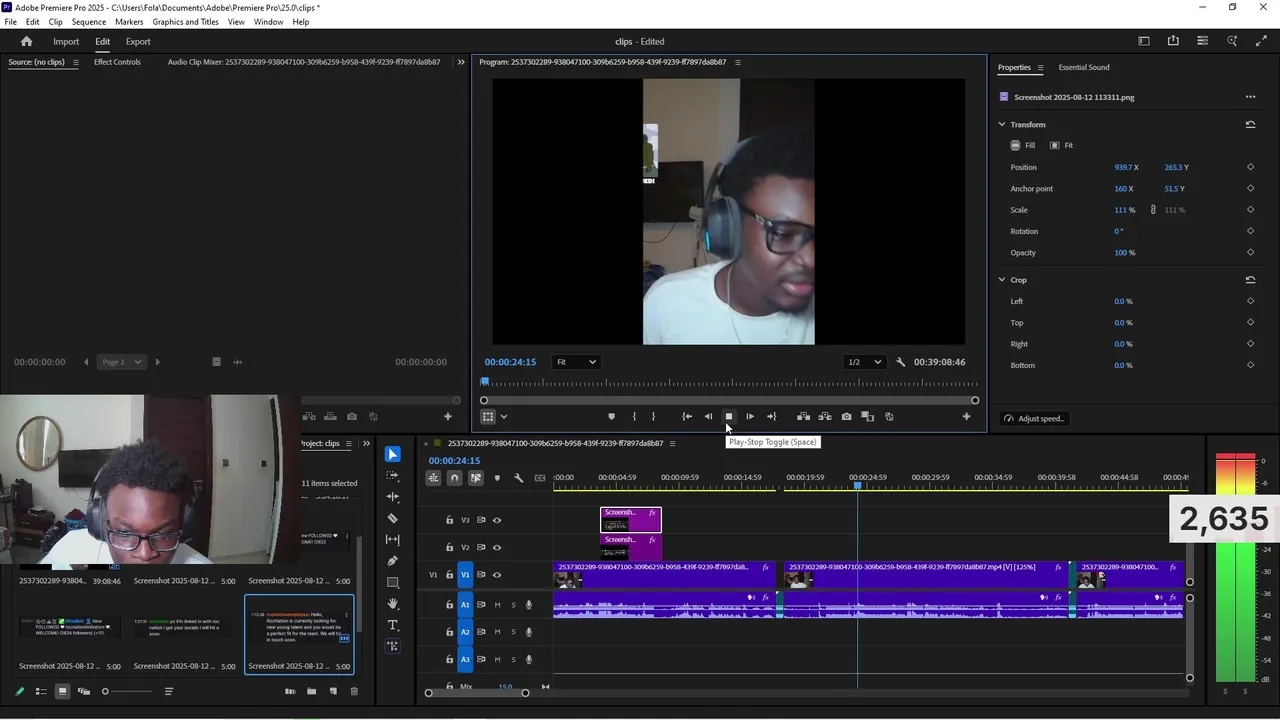Click the trash icon in Project panel
The height and width of the screenshot is (720, 1280).
[354, 691]
